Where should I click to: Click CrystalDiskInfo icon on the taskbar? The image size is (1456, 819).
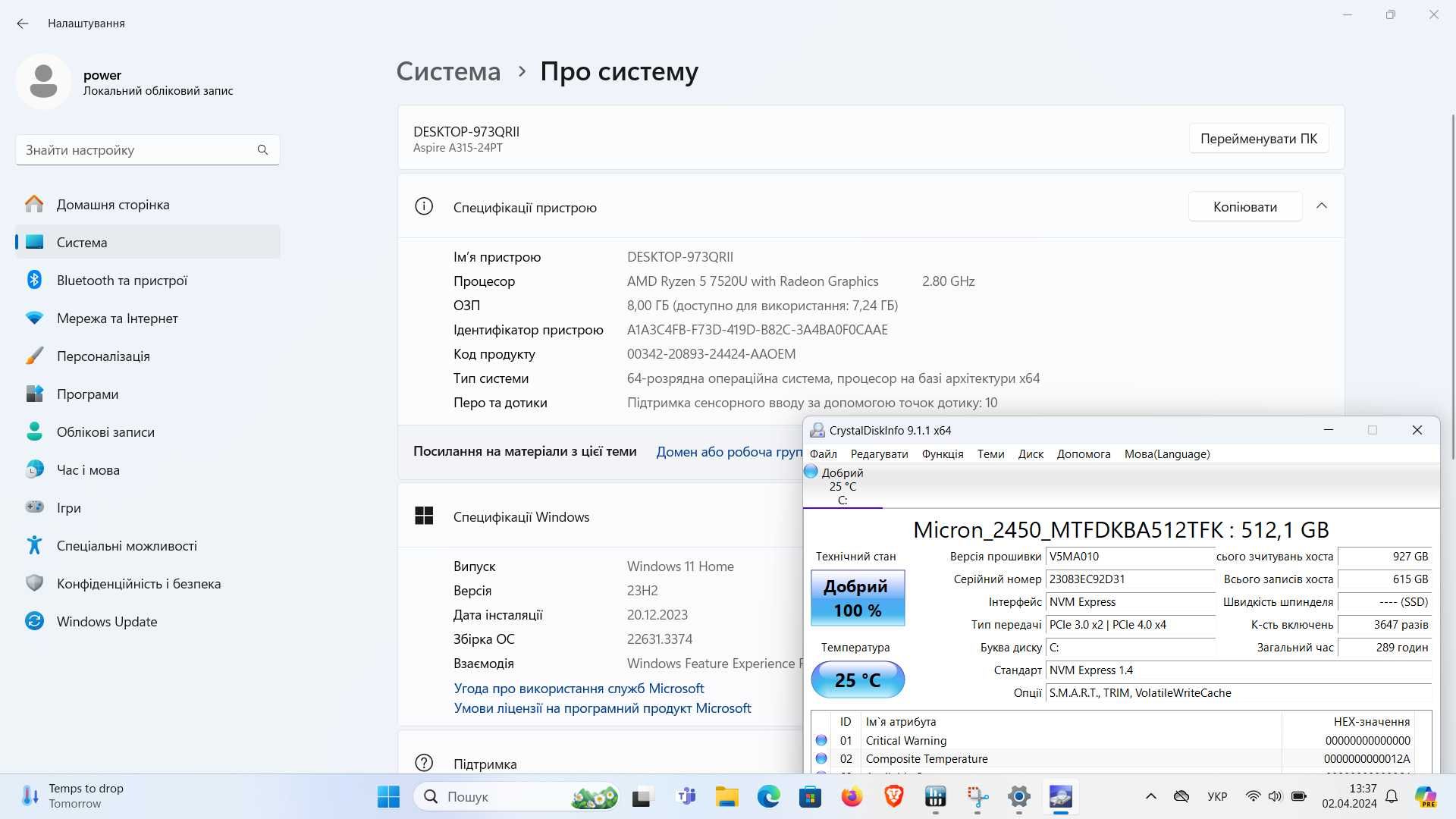click(1060, 796)
